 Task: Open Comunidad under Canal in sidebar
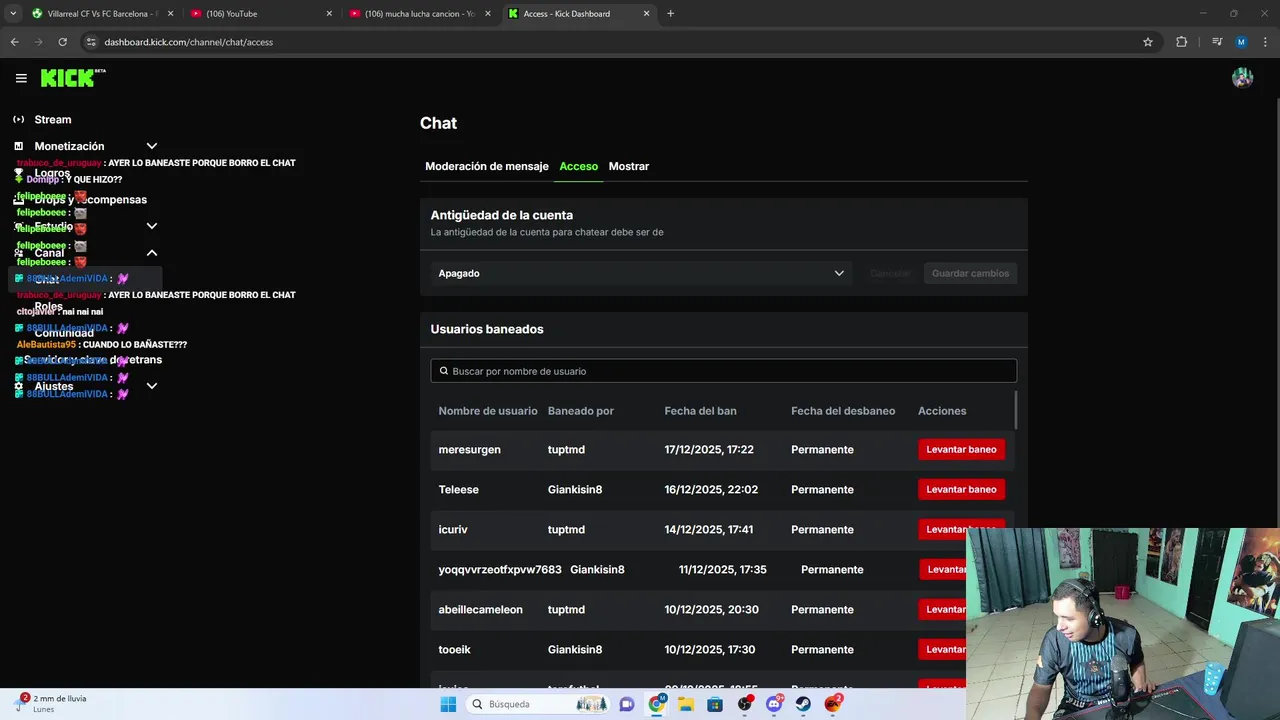pyautogui.click(x=64, y=333)
